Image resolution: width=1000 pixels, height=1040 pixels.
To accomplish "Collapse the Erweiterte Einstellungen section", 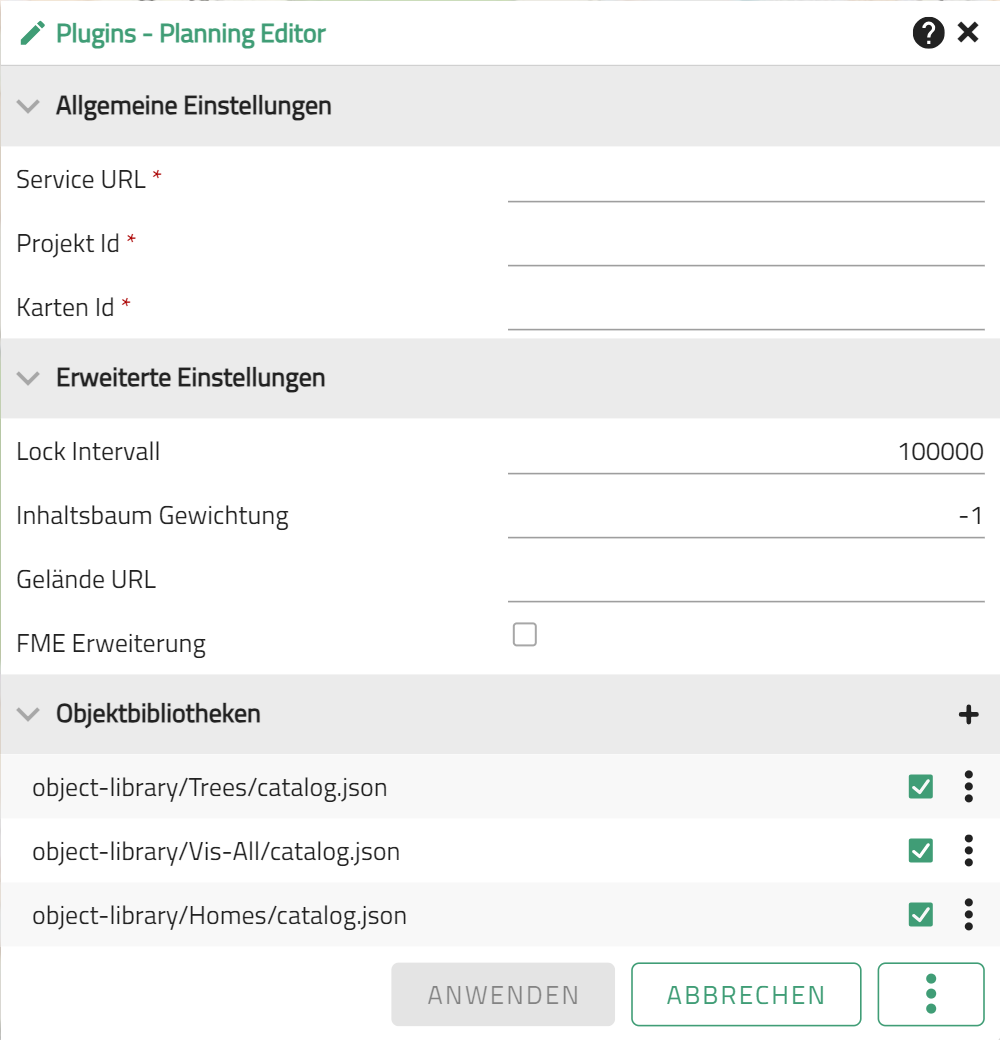I will [x=28, y=378].
